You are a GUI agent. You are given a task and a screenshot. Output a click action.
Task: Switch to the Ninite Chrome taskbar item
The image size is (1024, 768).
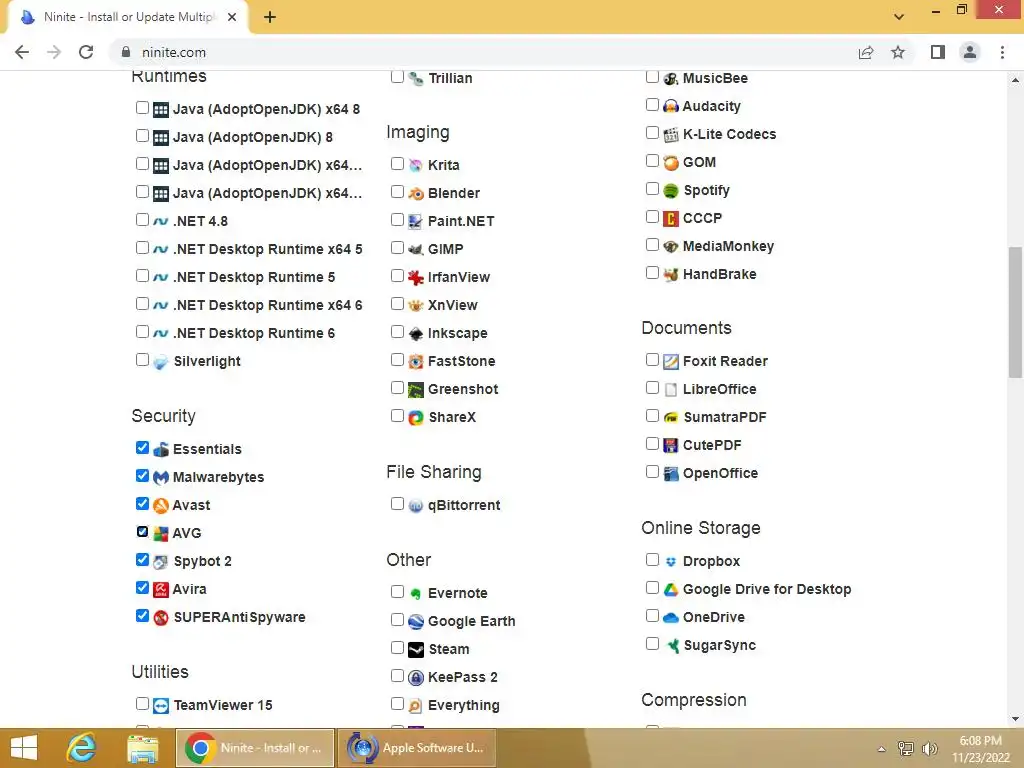(x=255, y=748)
